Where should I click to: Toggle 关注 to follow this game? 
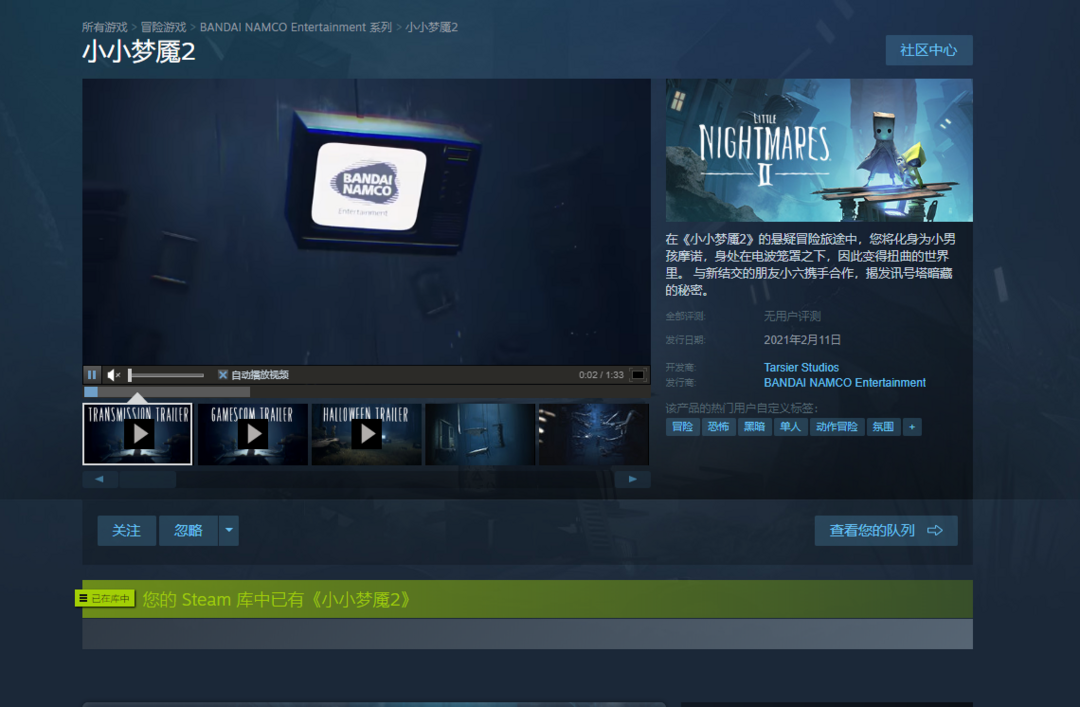click(x=126, y=531)
